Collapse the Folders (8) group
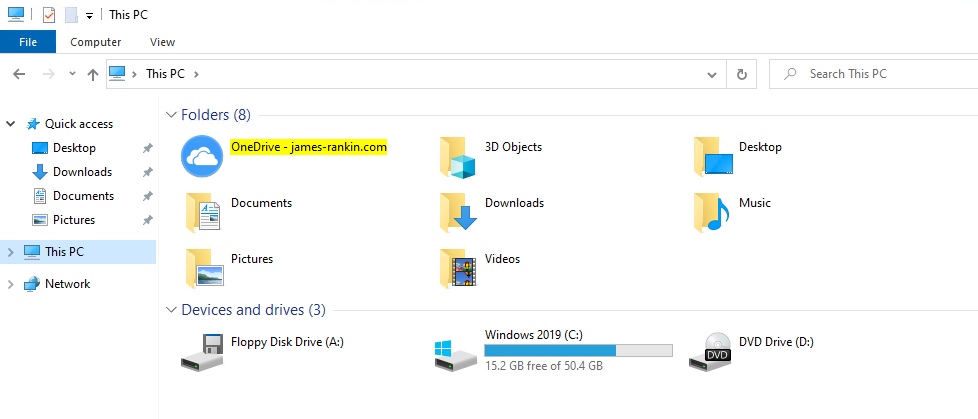 (x=170, y=115)
